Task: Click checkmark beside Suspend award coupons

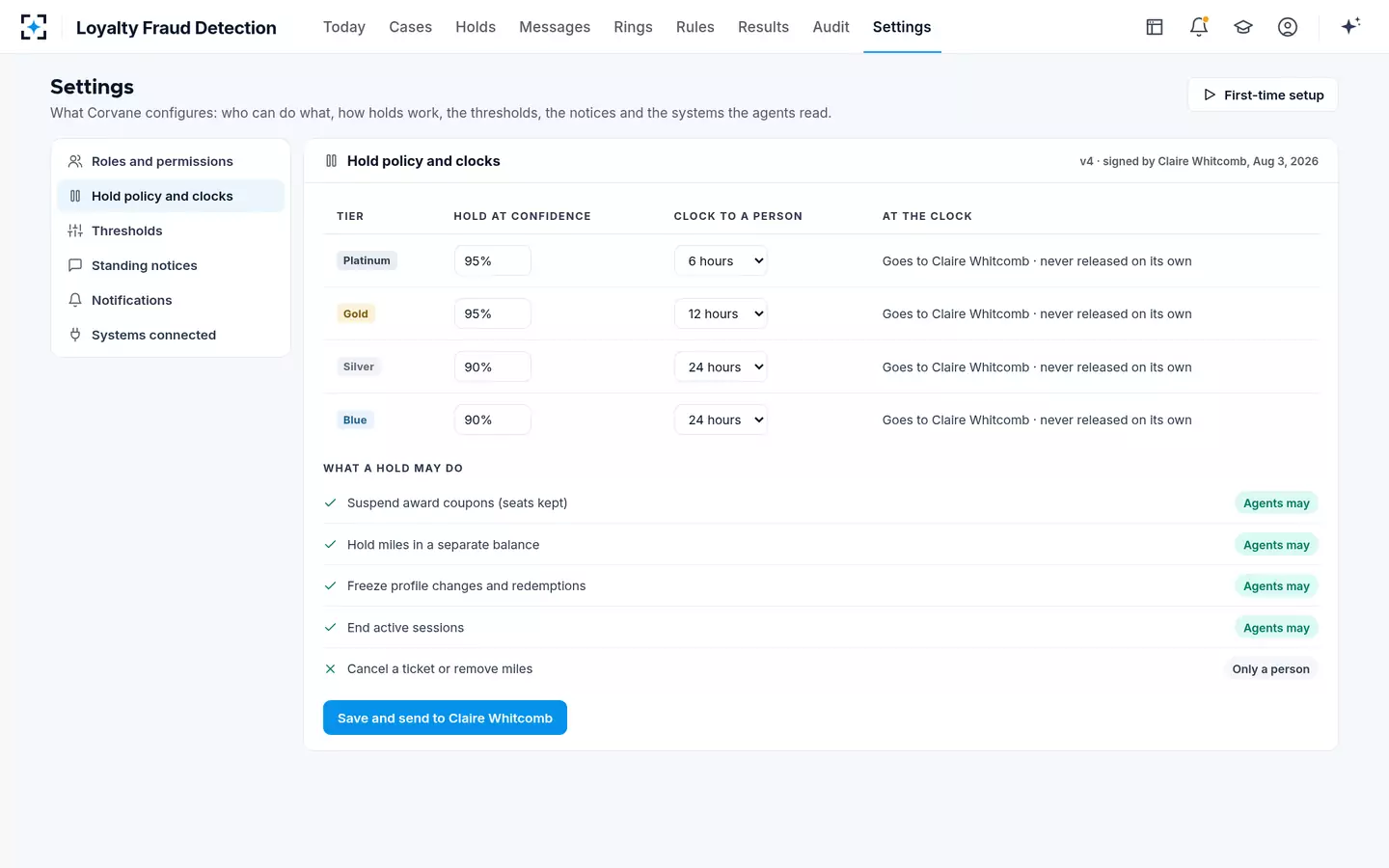Action: [330, 502]
